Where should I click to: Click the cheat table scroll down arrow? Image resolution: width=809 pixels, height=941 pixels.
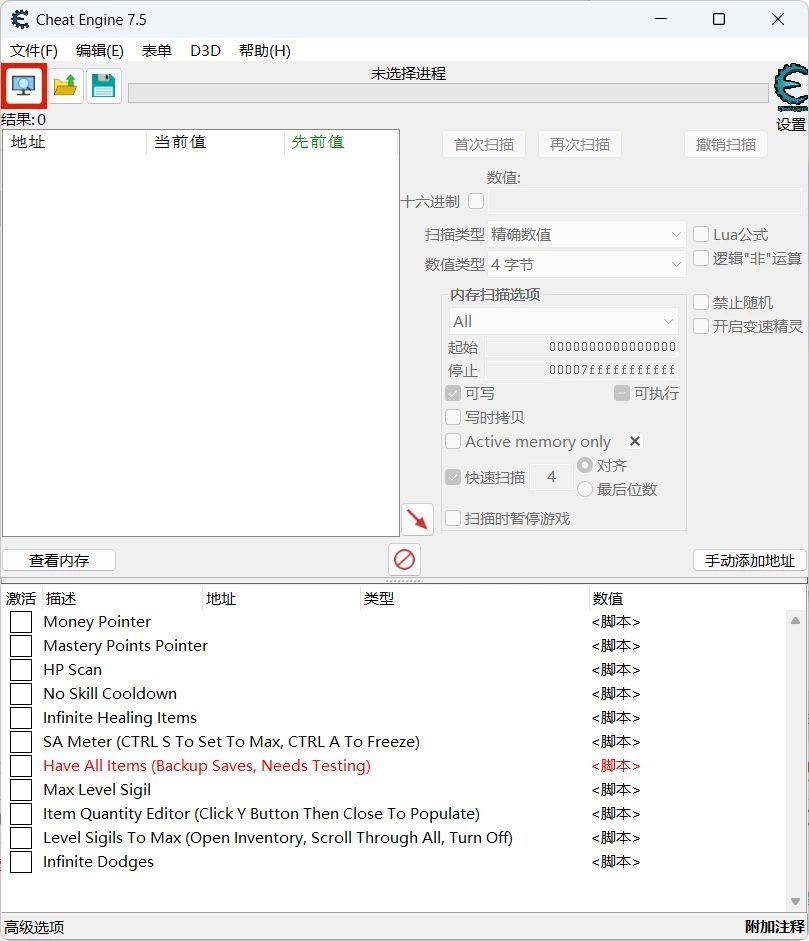(x=795, y=901)
